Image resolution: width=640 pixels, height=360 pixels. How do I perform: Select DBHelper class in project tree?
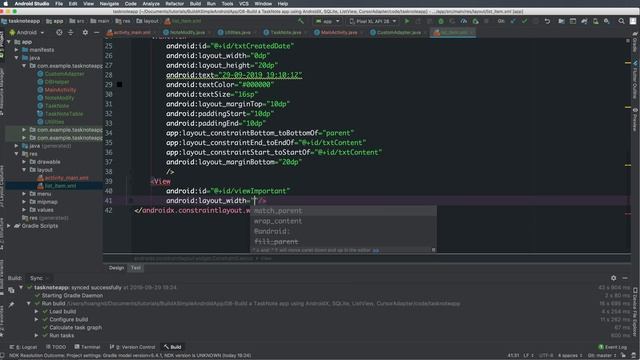[57, 82]
